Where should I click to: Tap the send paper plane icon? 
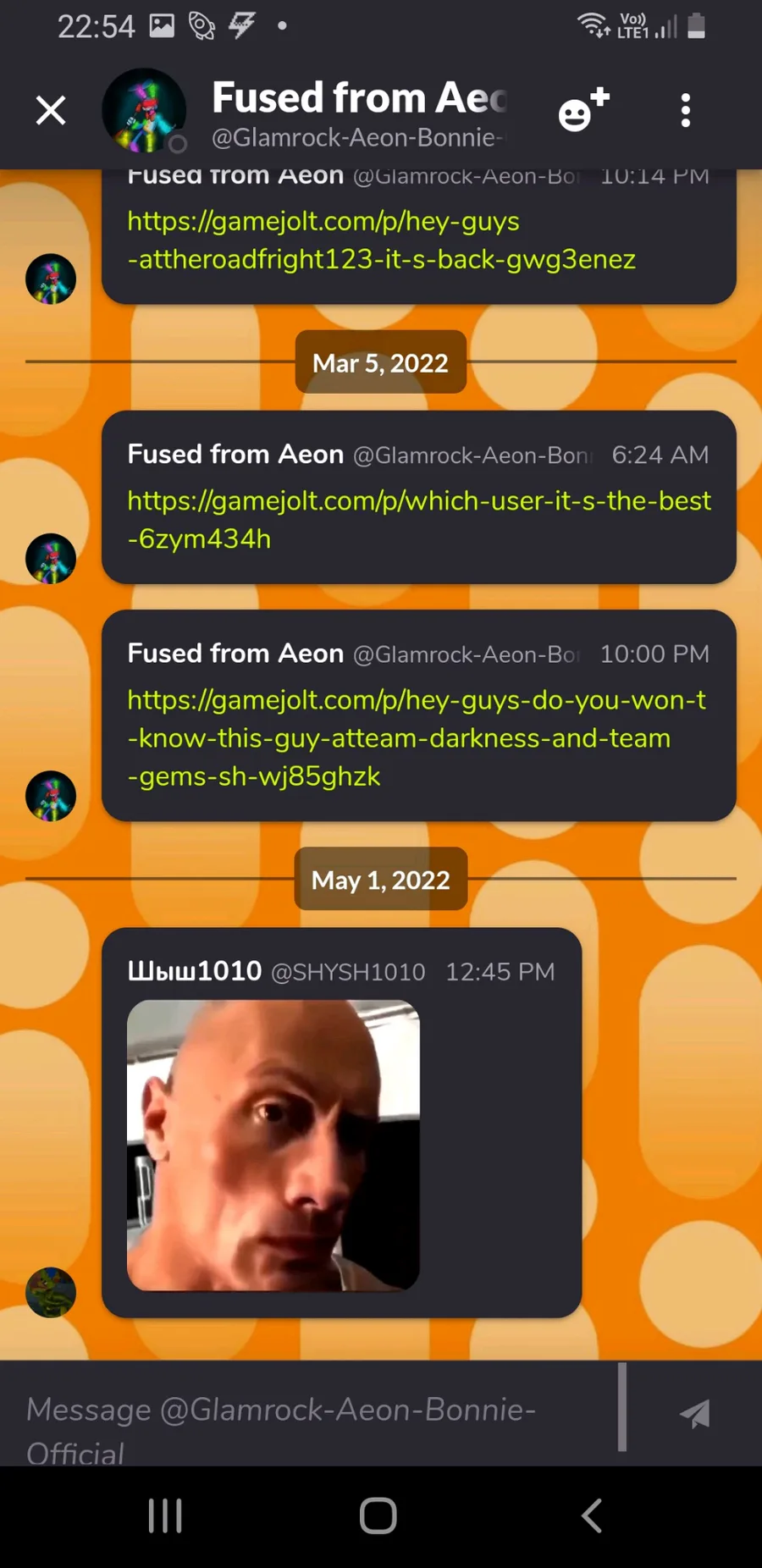point(695,1413)
